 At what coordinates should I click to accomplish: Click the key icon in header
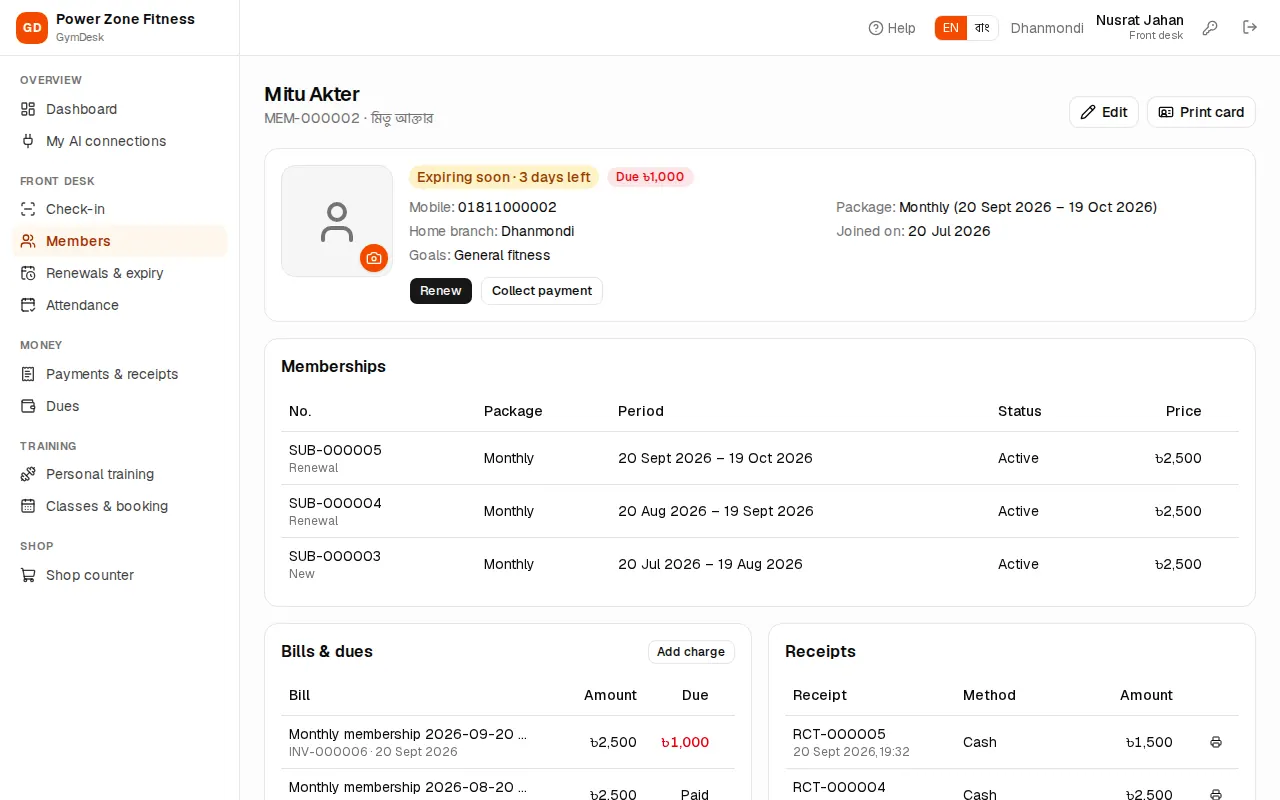pos(1210,28)
